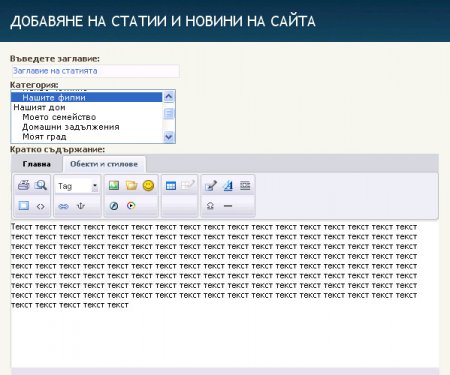The height and width of the screenshot is (375, 450).
Task: Insert a horizontal rule with the dash icon
Action: tap(228, 206)
